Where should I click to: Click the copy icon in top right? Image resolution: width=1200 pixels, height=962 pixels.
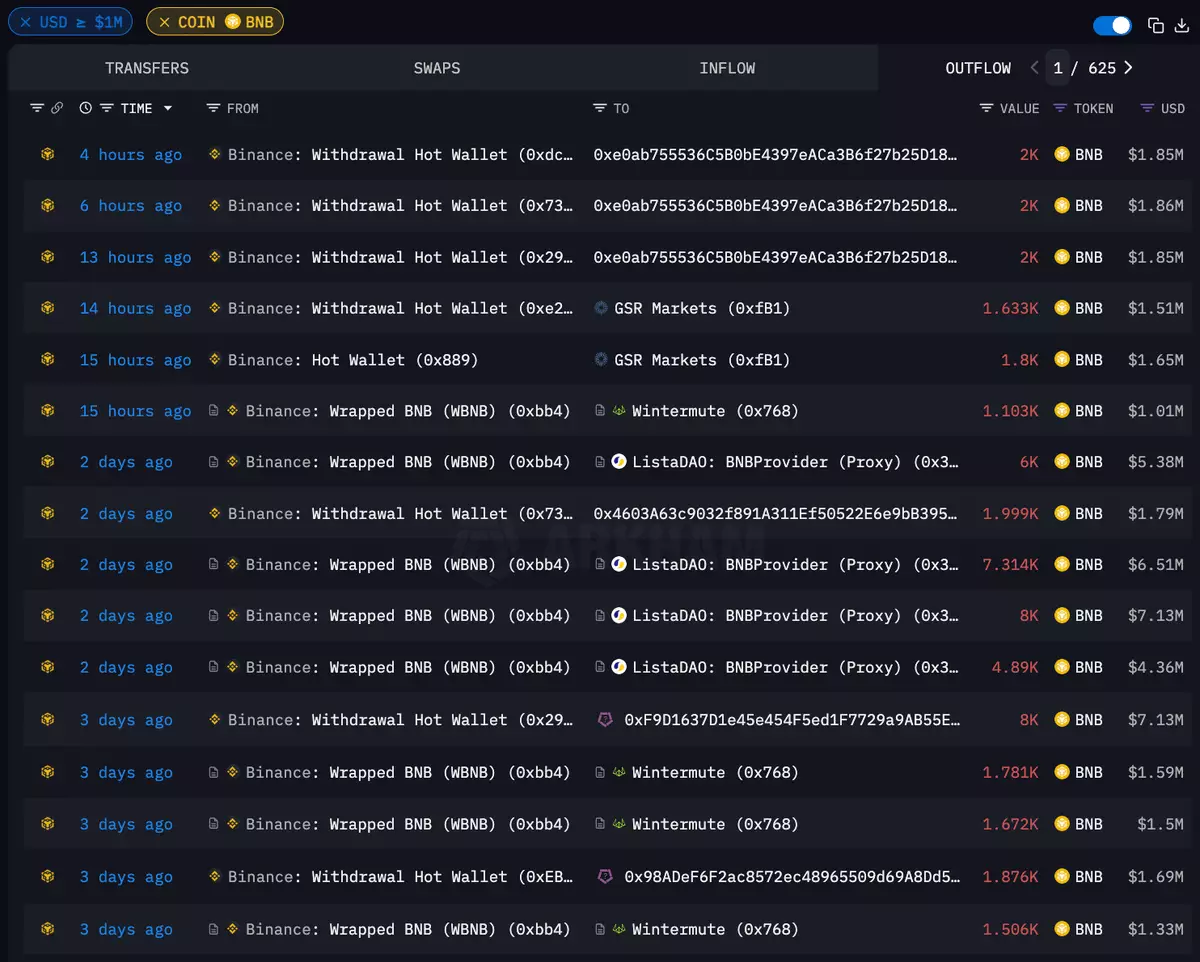pyautogui.click(x=1156, y=25)
